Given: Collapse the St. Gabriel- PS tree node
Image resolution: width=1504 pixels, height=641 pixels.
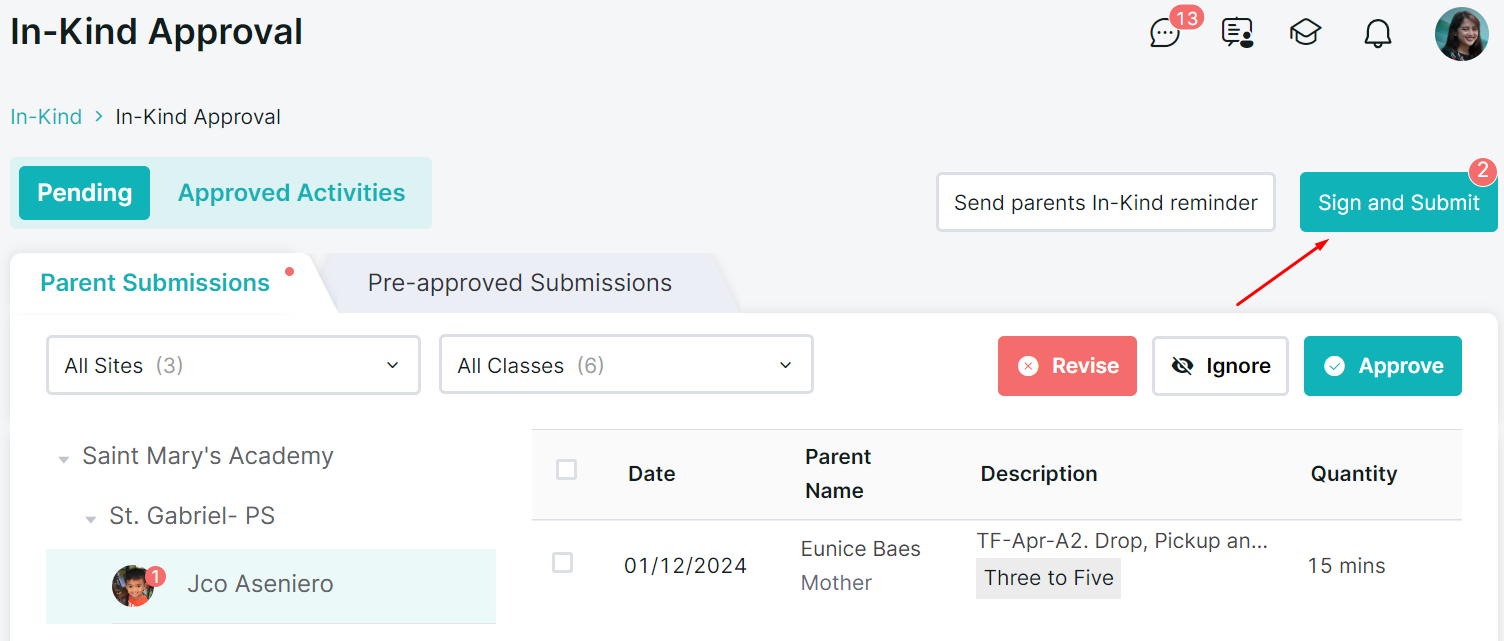Looking at the screenshot, I should 91,519.
